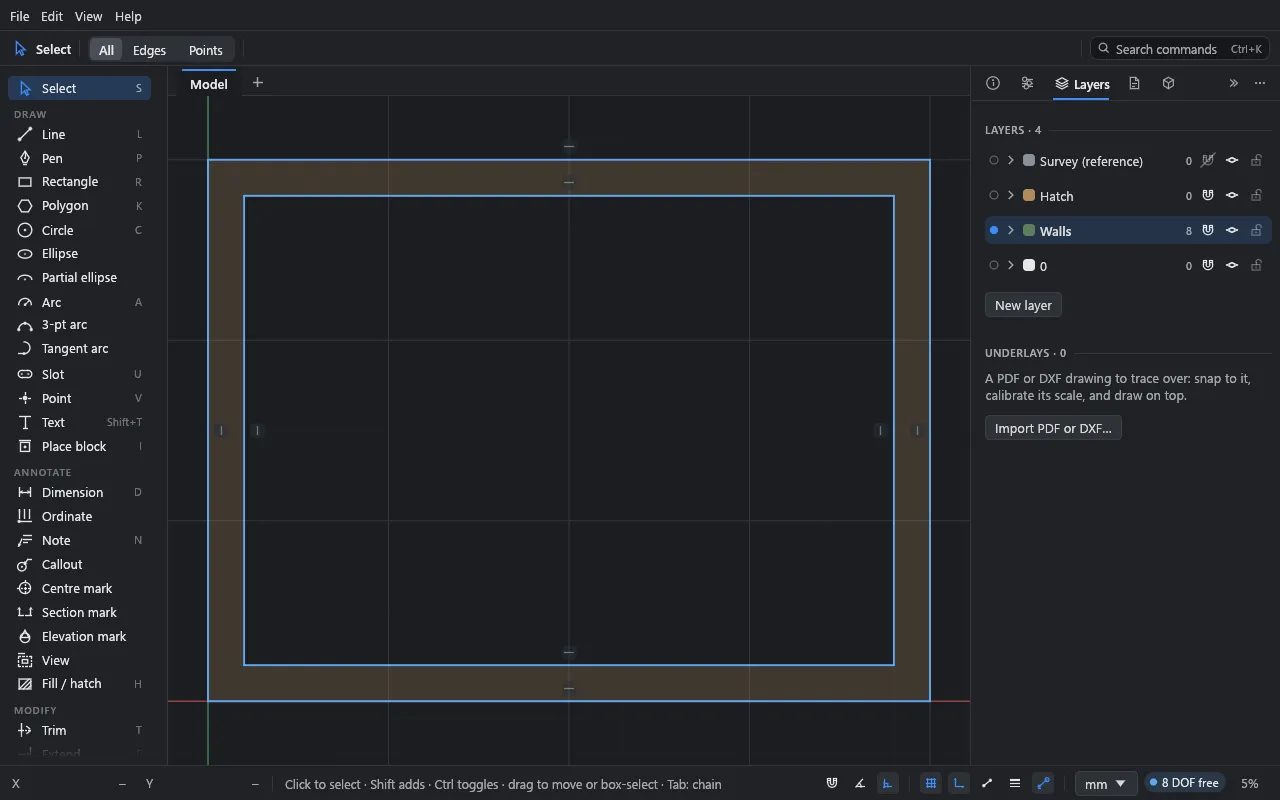The width and height of the screenshot is (1280, 800).
Task: Click the Hatch layer tan color swatch
Action: click(1029, 195)
